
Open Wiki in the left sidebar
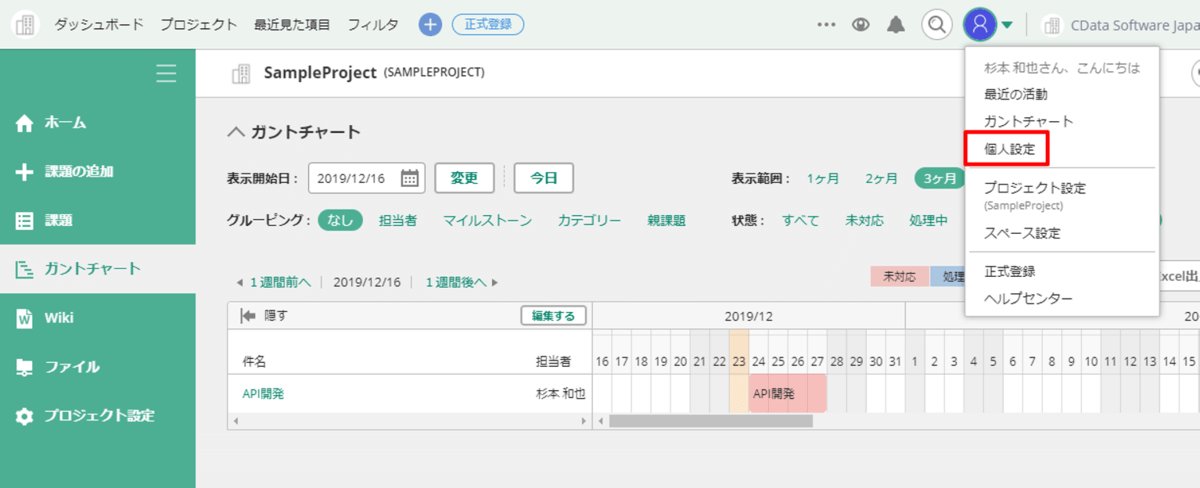pyautogui.click(x=59, y=318)
